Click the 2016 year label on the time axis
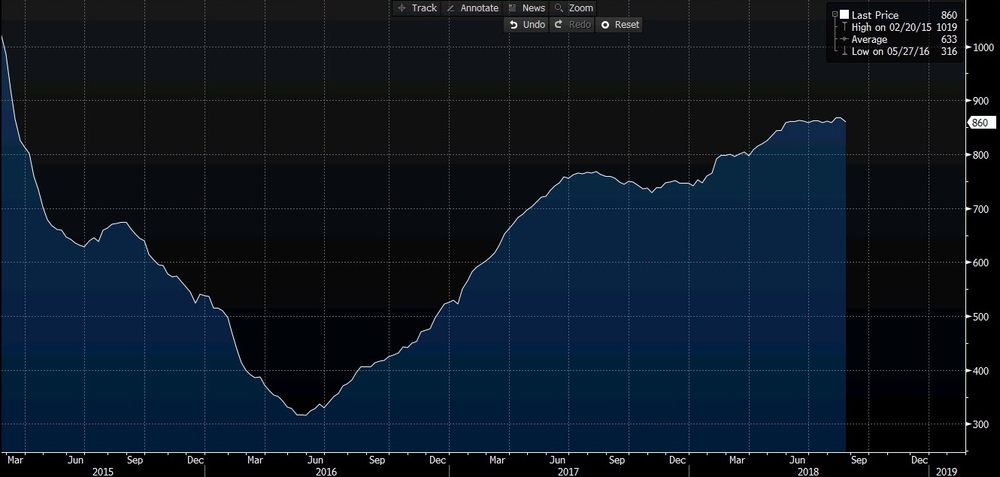Image resolution: width=1000 pixels, height=477 pixels. pos(325,470)
